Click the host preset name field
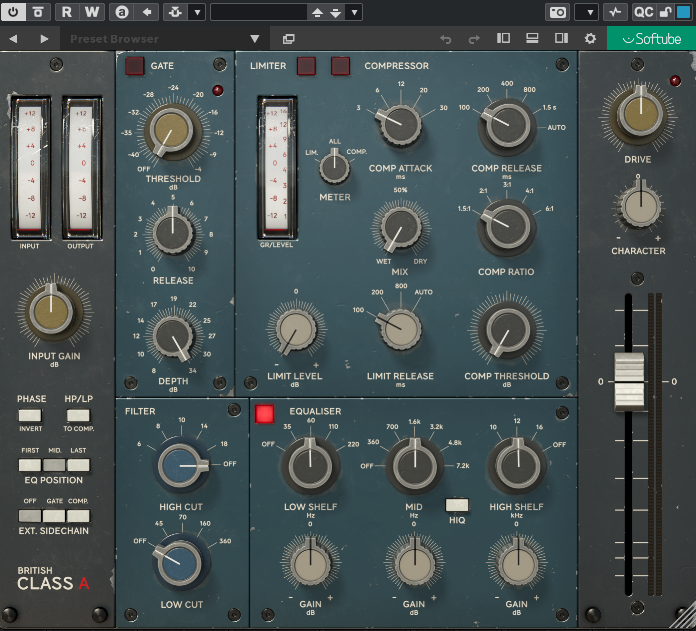This screenshot has height=631, width=696. coord(259,12)
